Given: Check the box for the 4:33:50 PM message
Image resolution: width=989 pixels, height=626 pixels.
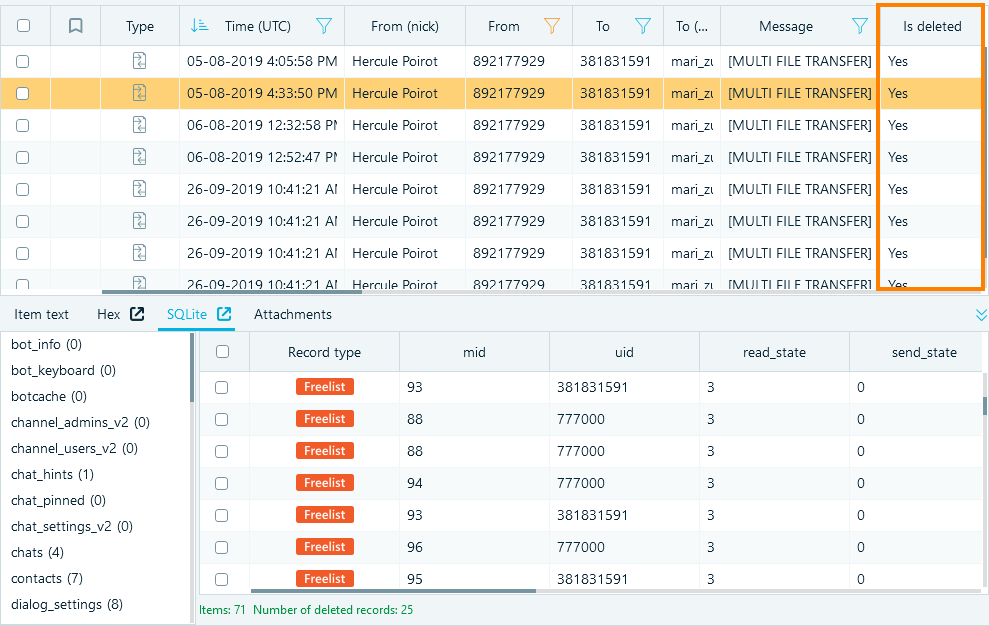Looking at the screenshot, I should 23,93.
